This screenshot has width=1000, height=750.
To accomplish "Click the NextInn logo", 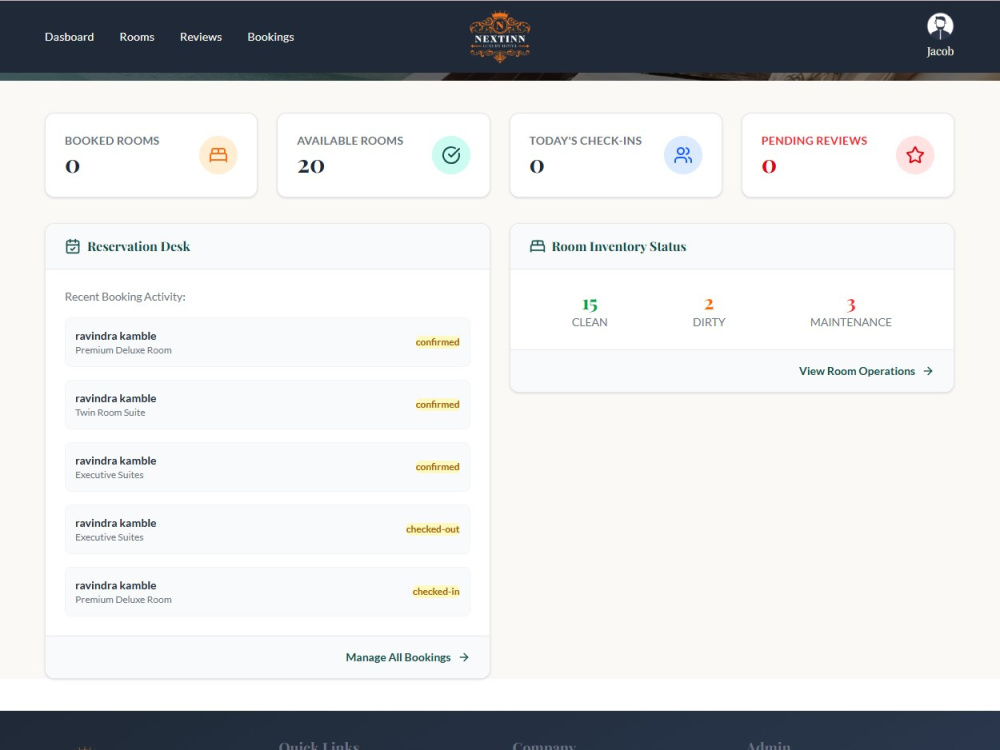I will tap(500, 37).
